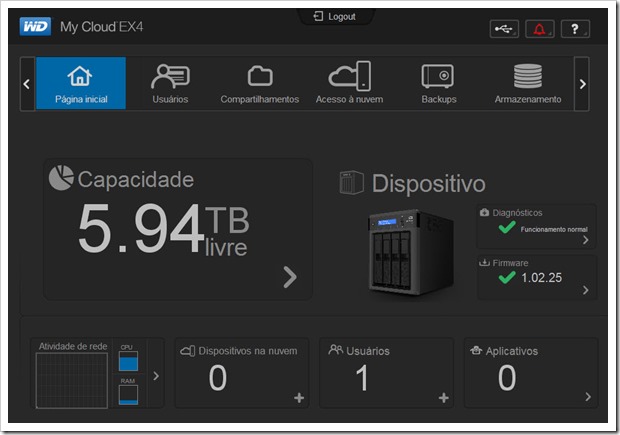The width and height of the screenshot is (620, 435).
Task: Expand Aplicativos details arrow
Action: click(x=588, y=397)
